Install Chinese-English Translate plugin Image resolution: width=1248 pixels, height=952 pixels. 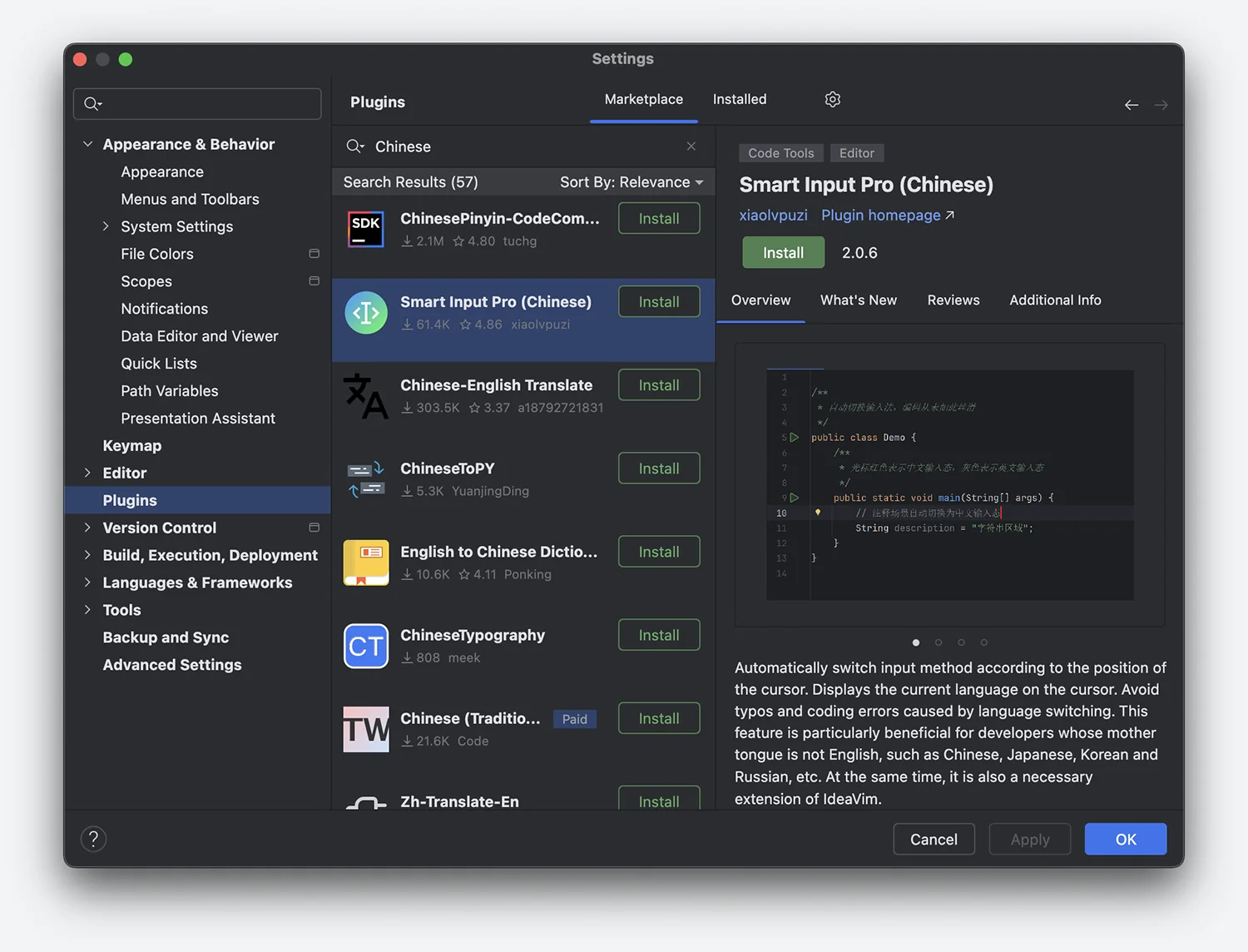pos(659,384)
